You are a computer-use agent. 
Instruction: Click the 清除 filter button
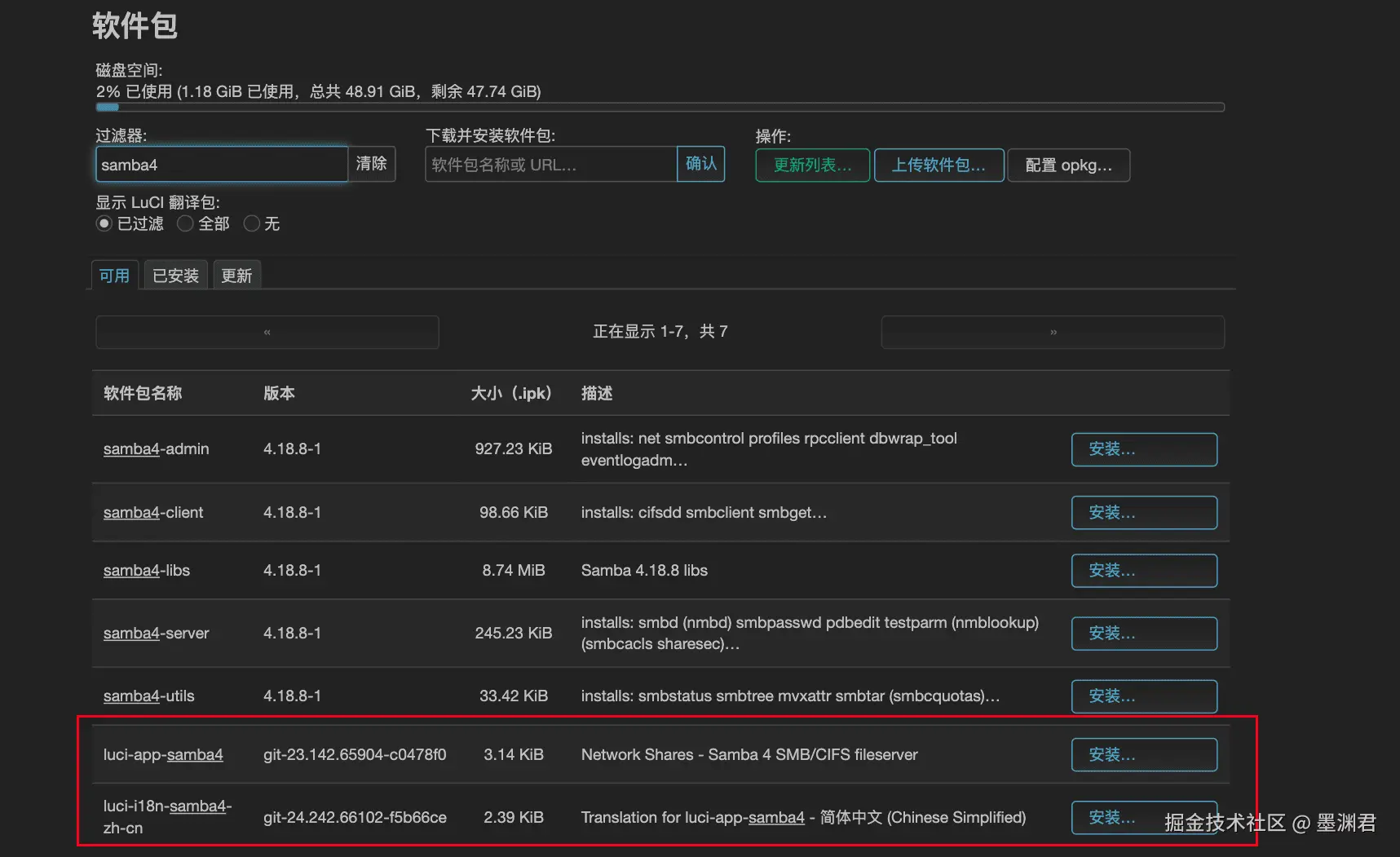click(372, 164)
